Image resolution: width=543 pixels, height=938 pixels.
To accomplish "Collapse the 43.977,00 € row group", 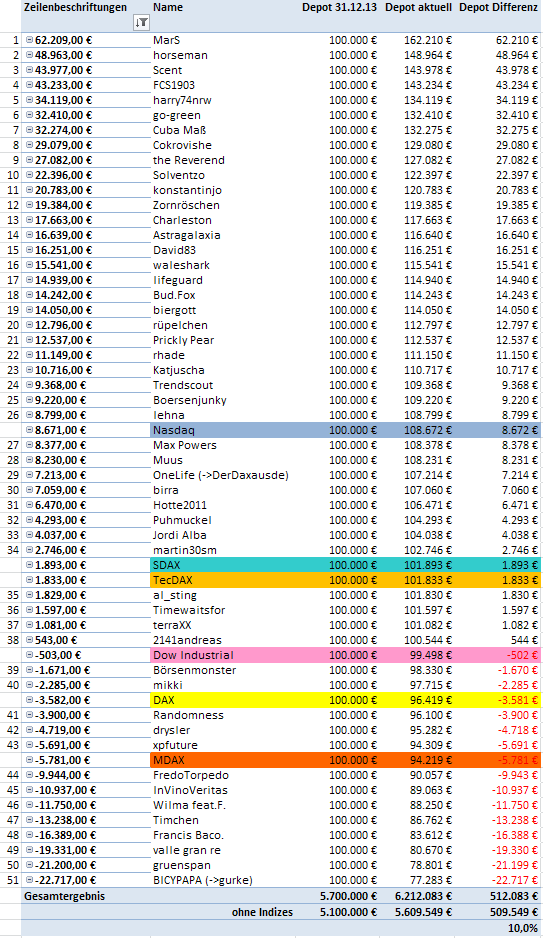I will pos(29,70).
